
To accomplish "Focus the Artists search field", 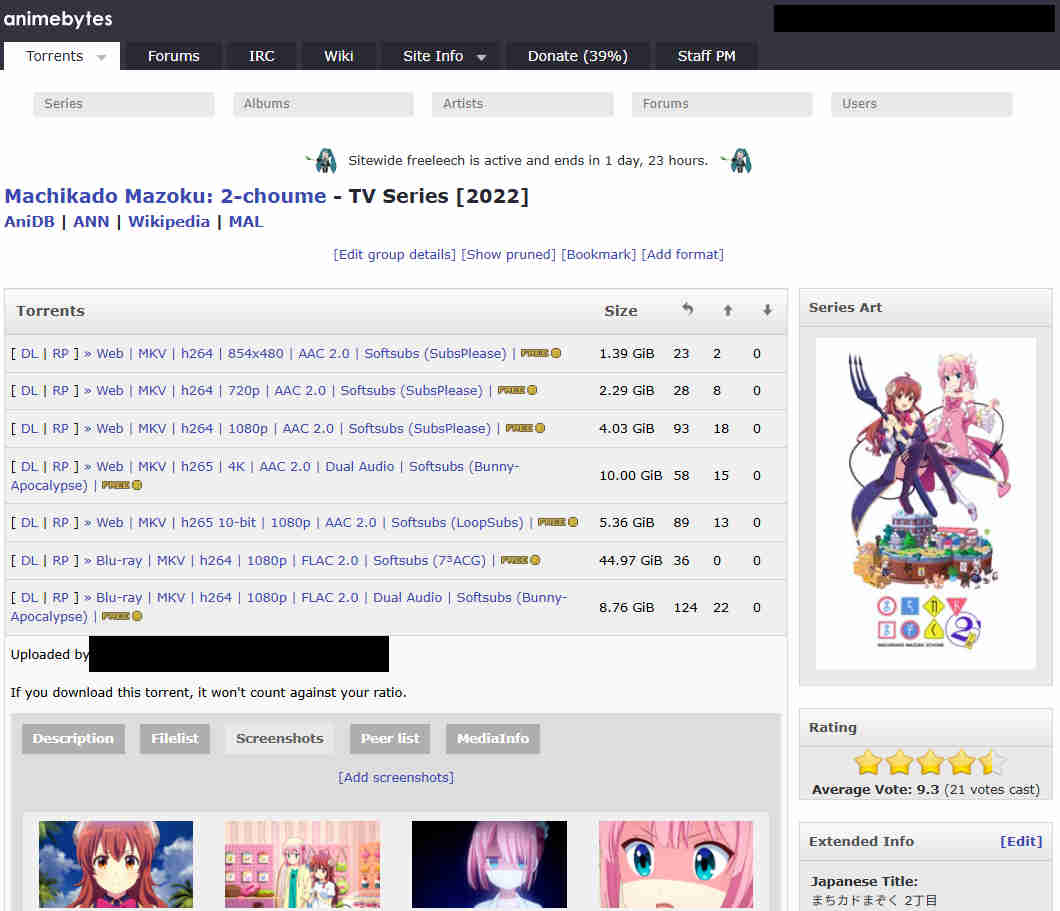I will [523, 104].
